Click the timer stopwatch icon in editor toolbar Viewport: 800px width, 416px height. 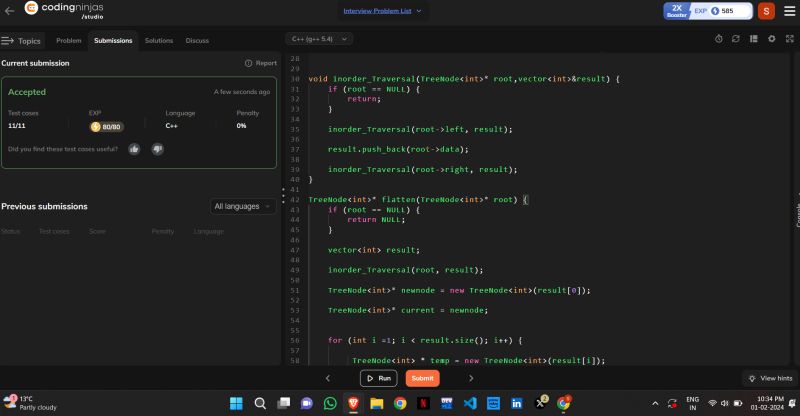coord(718,39)
